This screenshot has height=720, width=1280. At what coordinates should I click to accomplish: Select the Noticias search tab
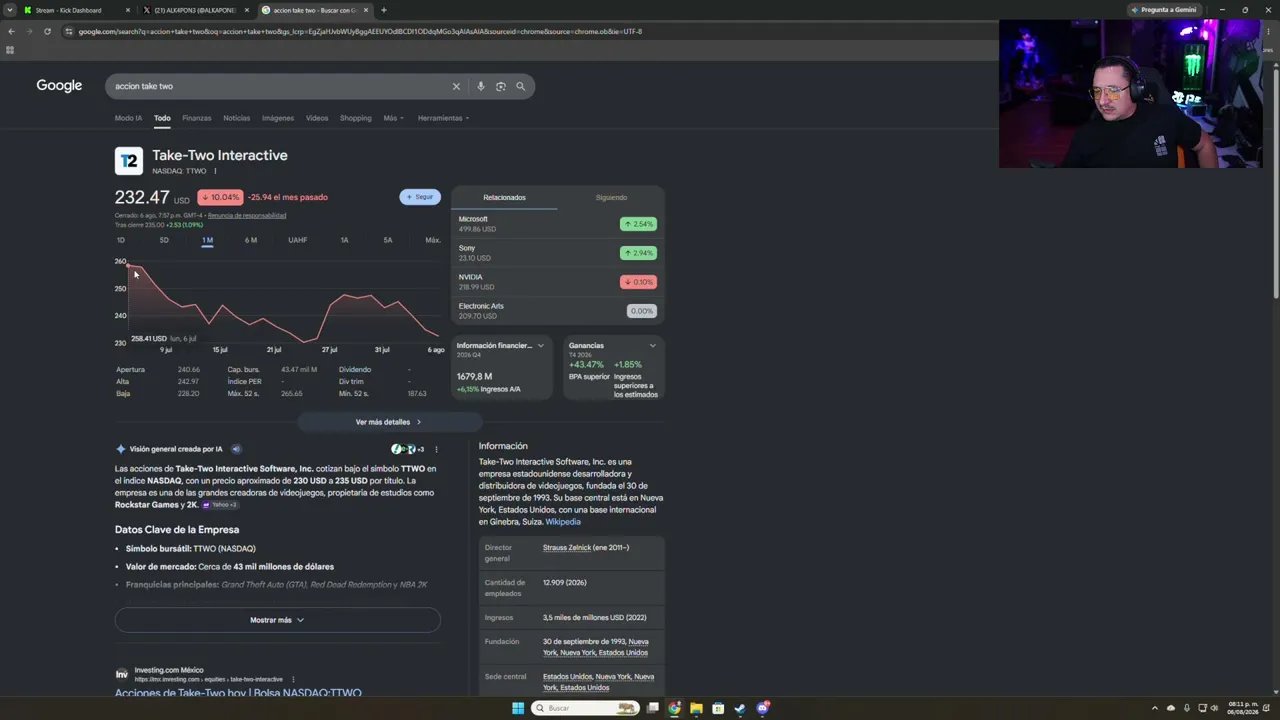237,118
